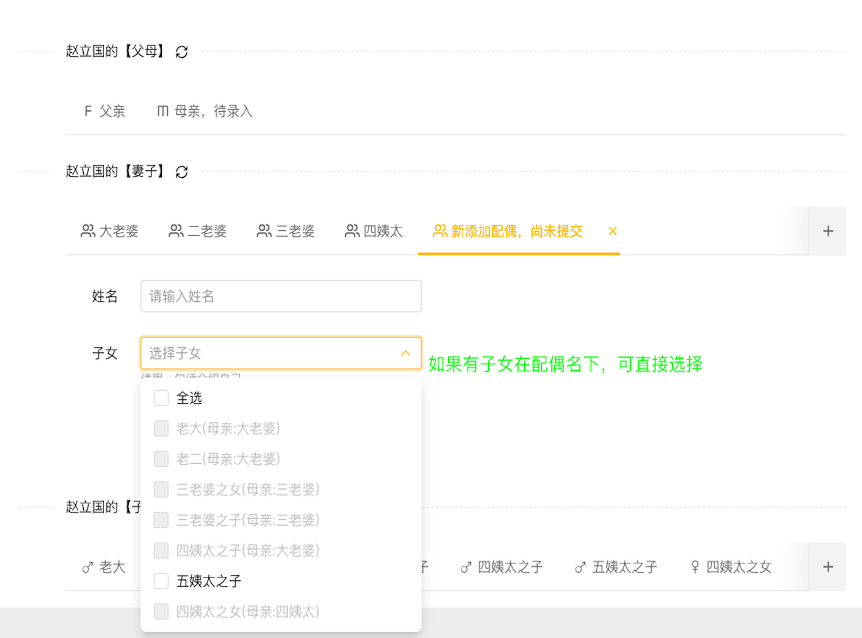Click the male icon beside 五姨太之子 tab
Image resolution: width=862 pixels, height=638 pixels.
pyautogui.click(x=580, y=568)
